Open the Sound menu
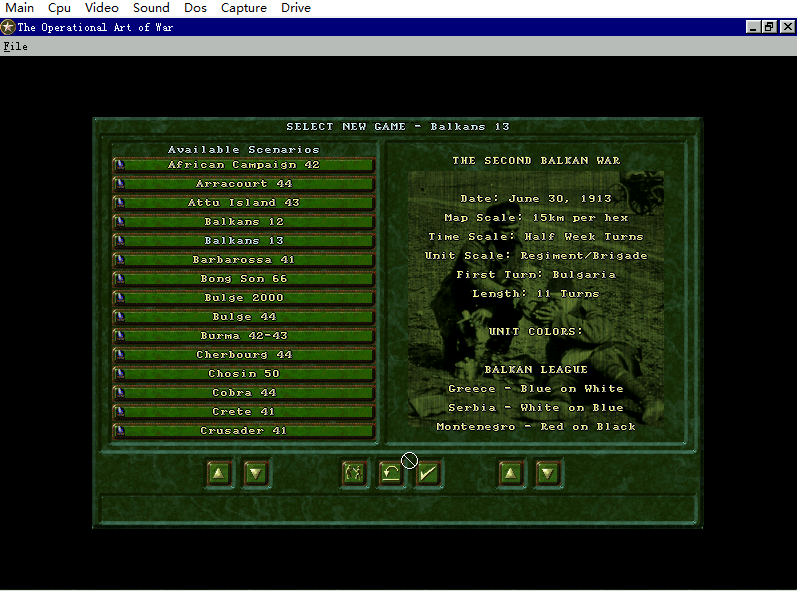This screenshot has width=797, height=591. click(x=151, y=8)
